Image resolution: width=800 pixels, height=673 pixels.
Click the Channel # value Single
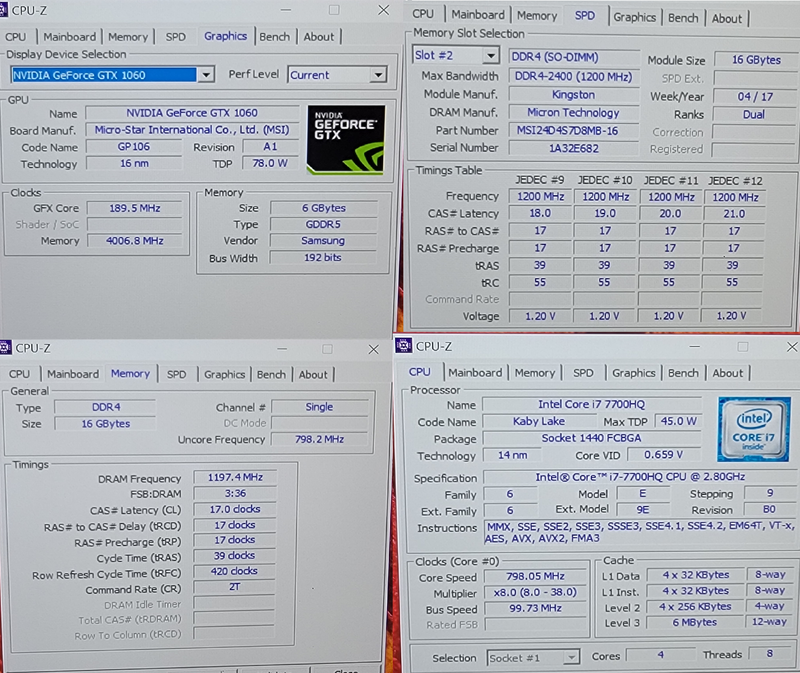(x=319, y=407)
